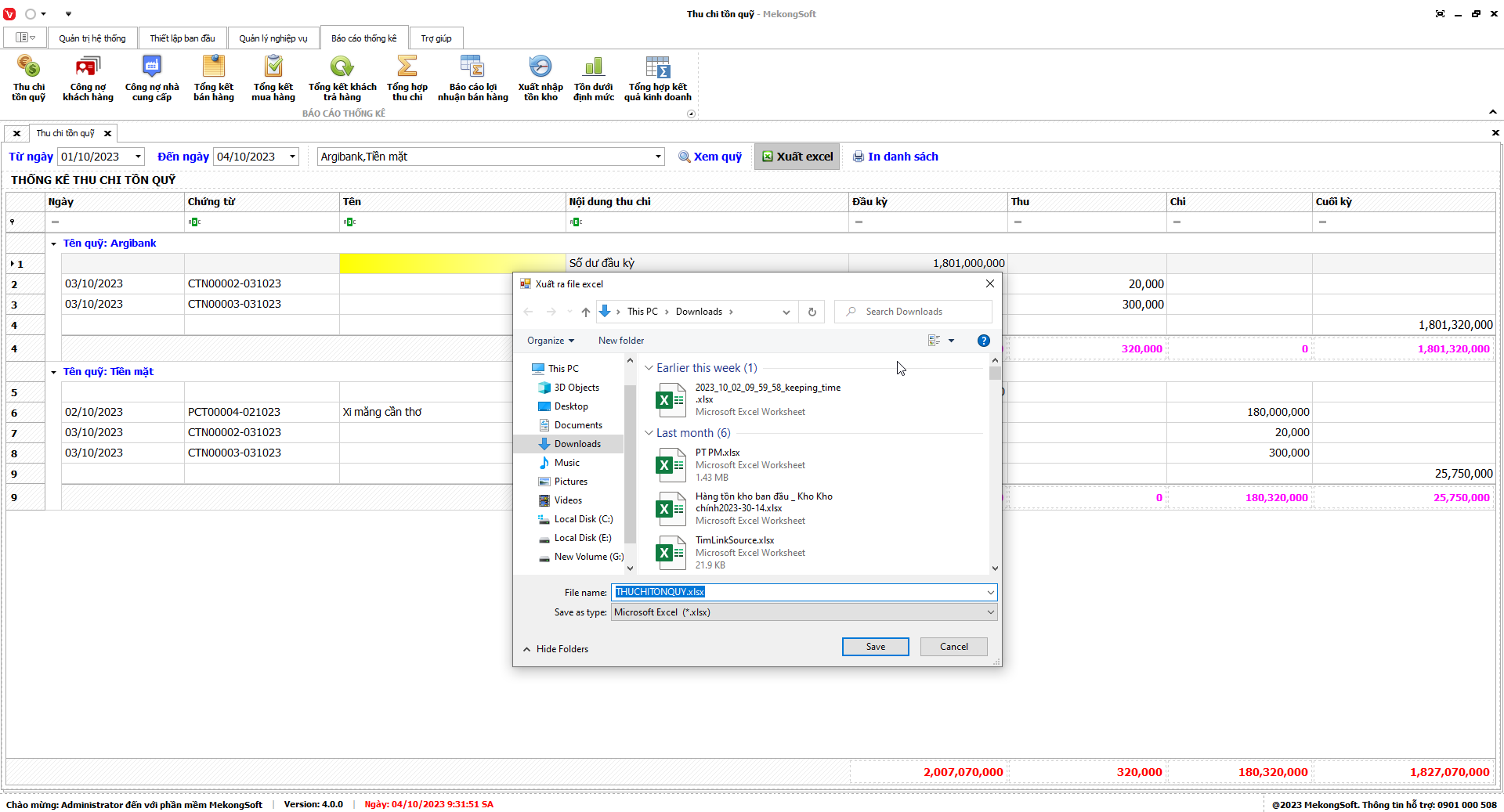The image size is (1504, 812).
Task: Switch to Quản lý nghiệp vụ tab
Action: [273, 38]
